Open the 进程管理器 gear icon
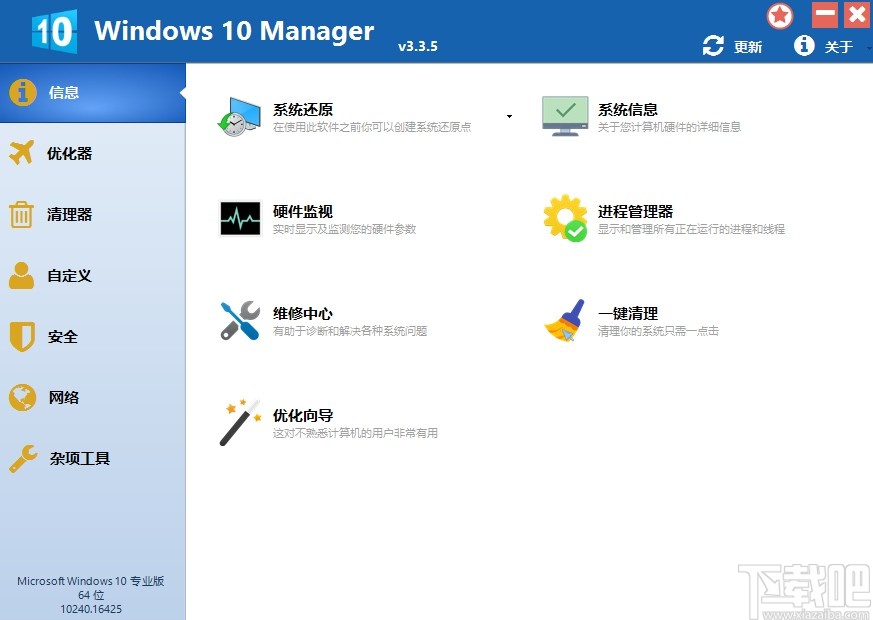This screenshot has width=873, height=620. [x=564, y=219]
